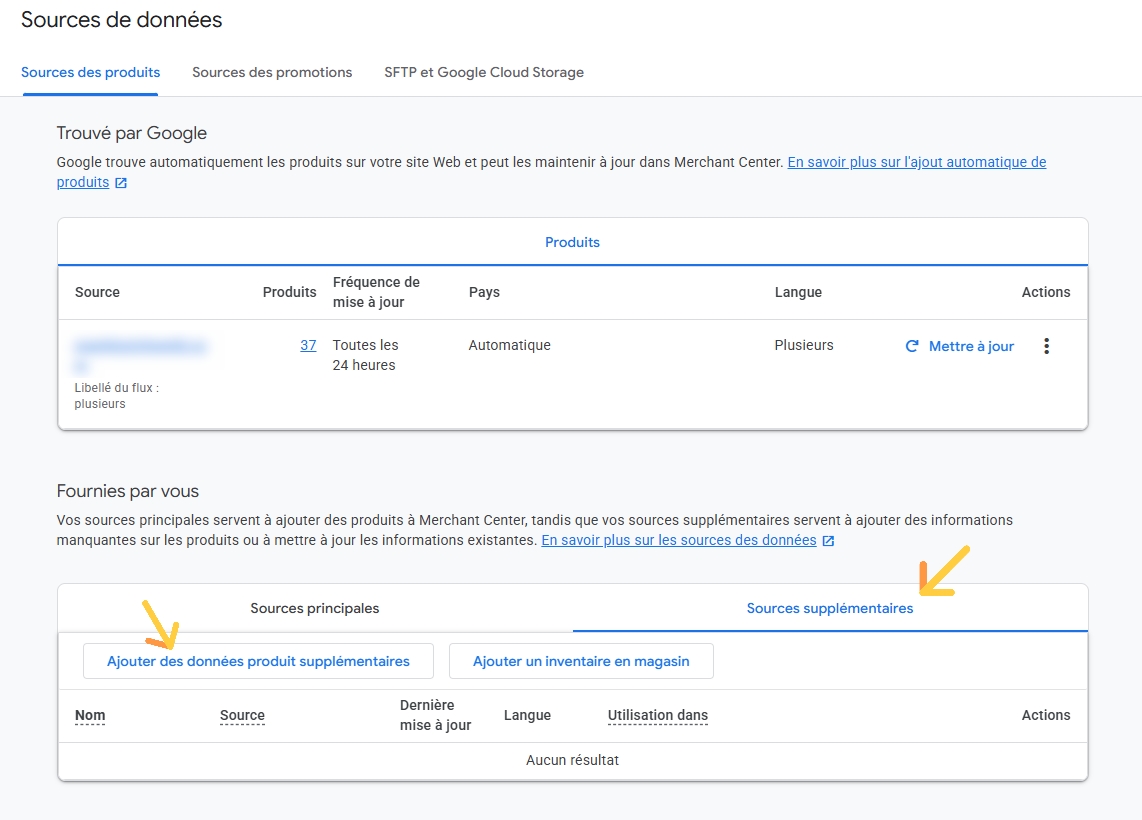The width and height of the screenshot is (1142, 820).
Task: Stay on the Sources des produits tab
Action: point(90,72)
